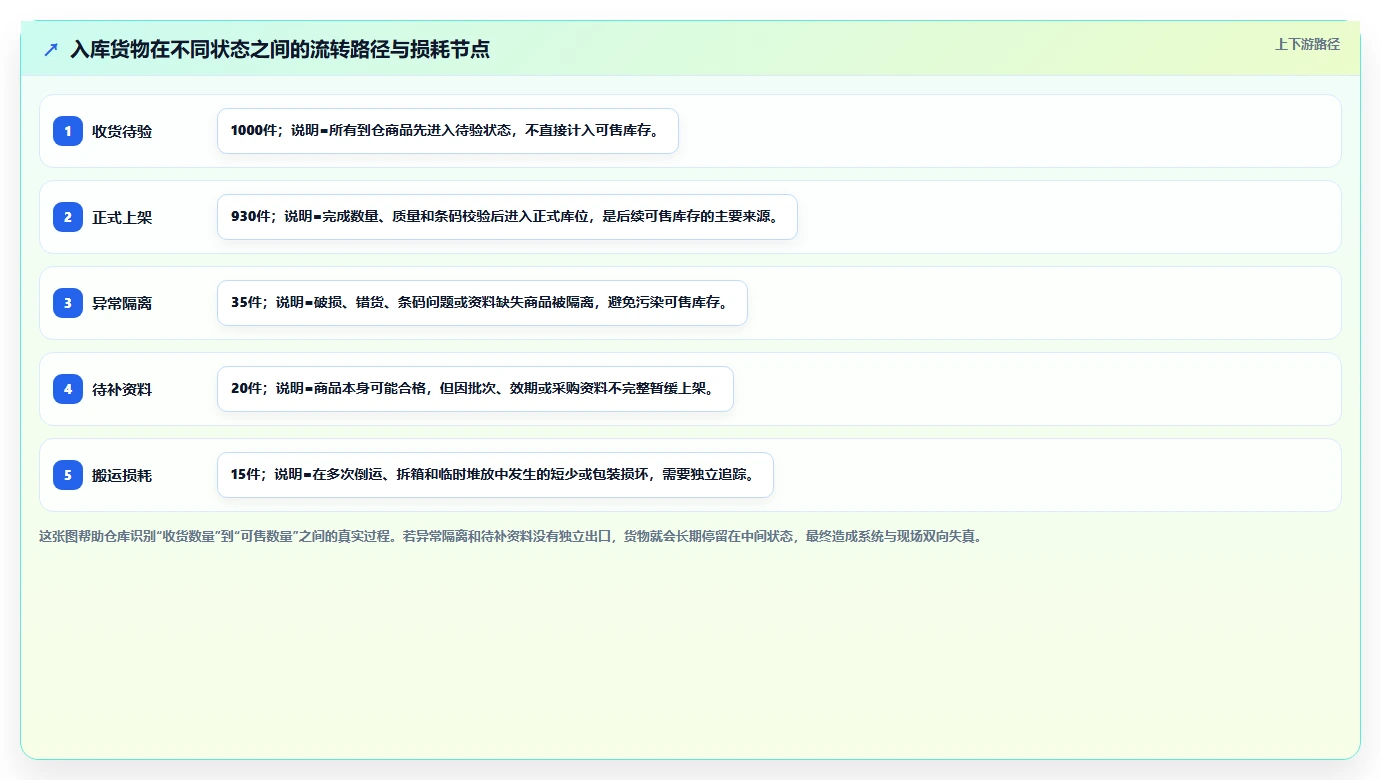Click the number 4 badge for 待补资料
Image resolution: width=1381 pixels, height=780 pixels.
click(x=68, y=389)
